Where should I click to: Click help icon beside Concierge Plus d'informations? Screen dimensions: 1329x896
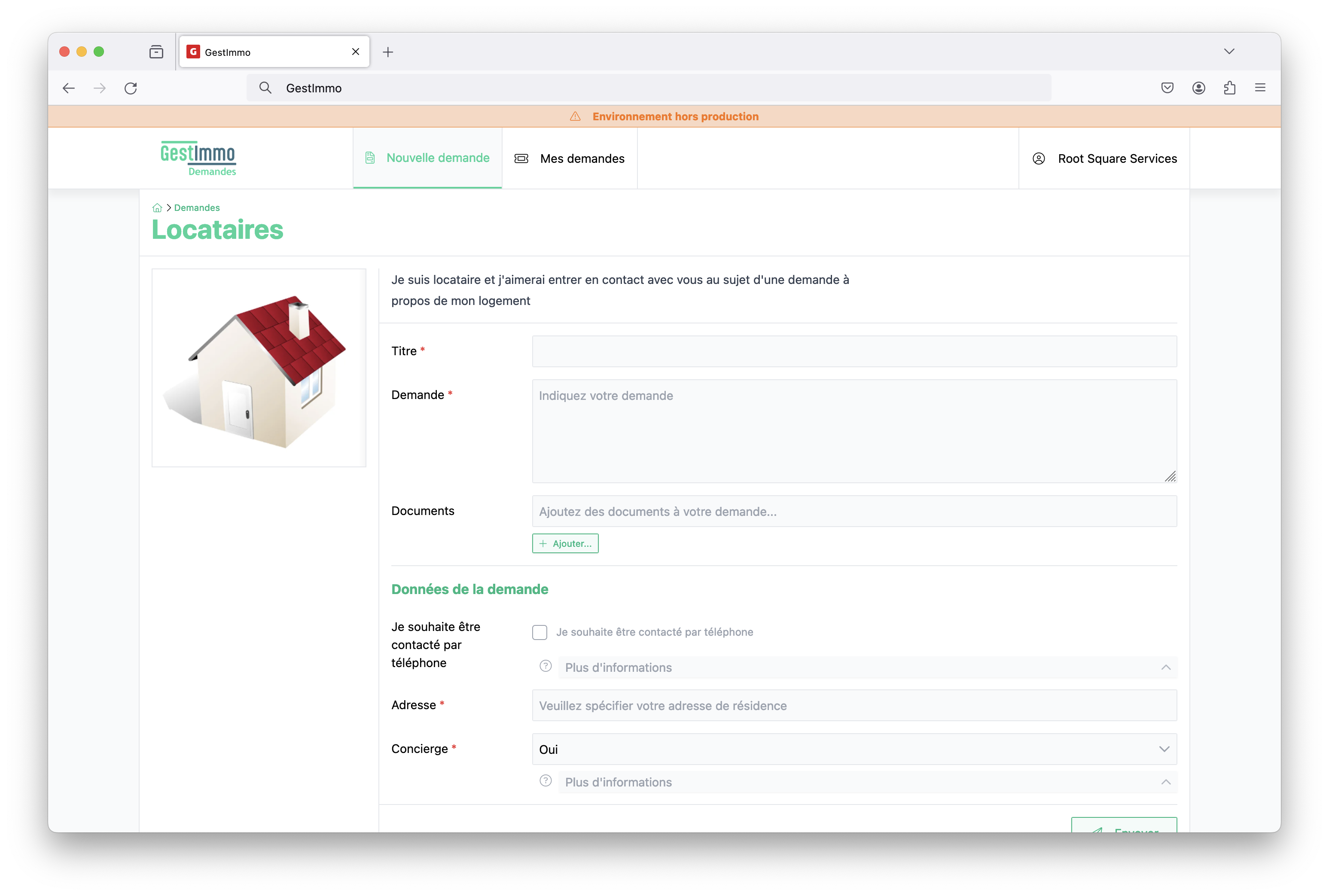(546, 781)
